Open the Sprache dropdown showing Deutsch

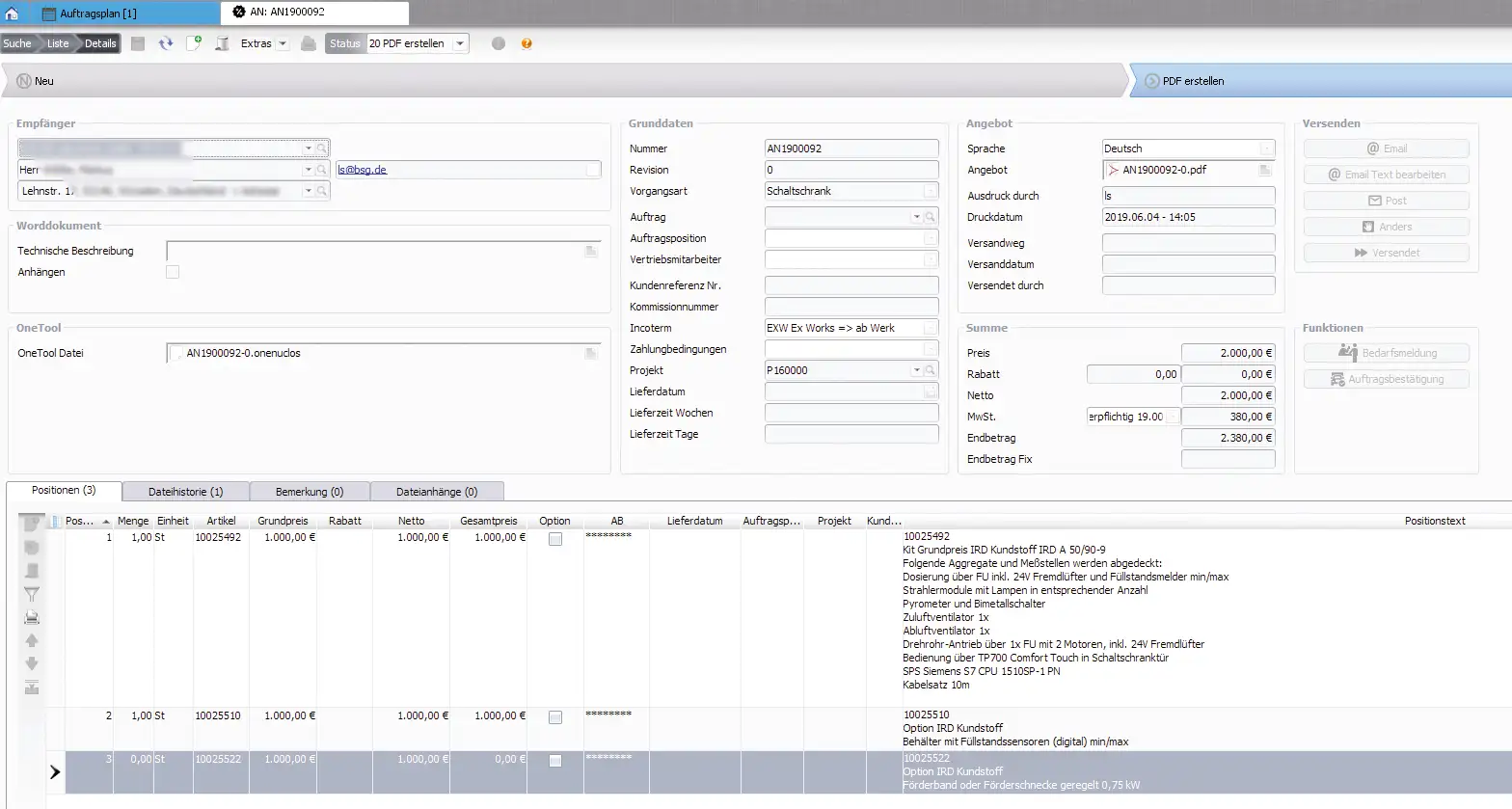point(1265,148)
